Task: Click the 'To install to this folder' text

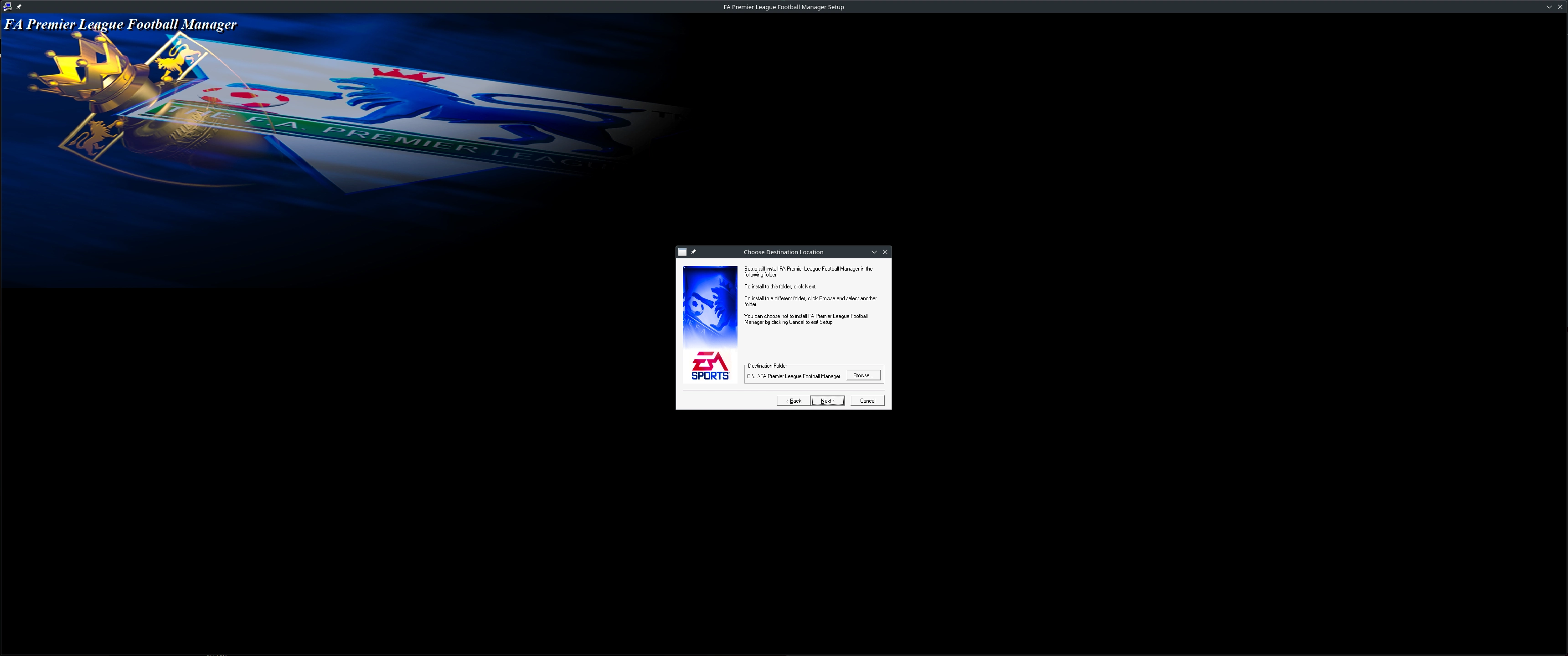Action: click(x=780, y=287)
